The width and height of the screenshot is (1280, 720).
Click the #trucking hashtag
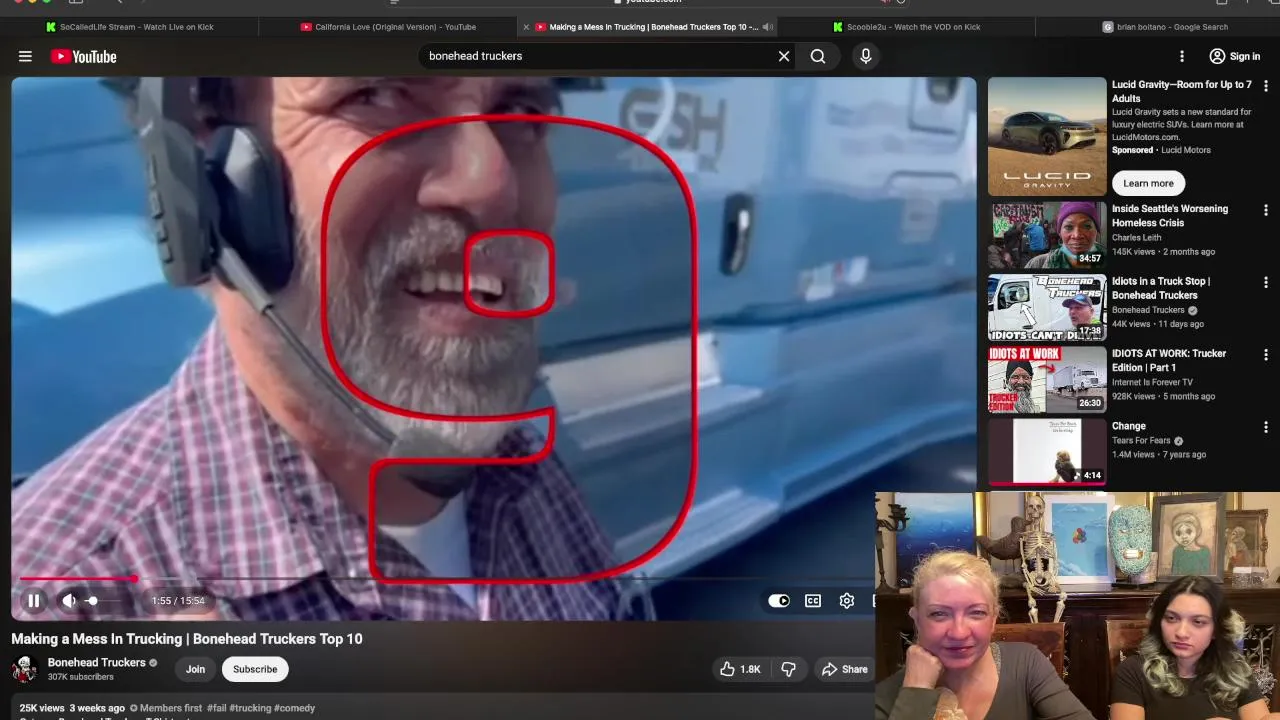pyautogui.click(x=250, y=708)
